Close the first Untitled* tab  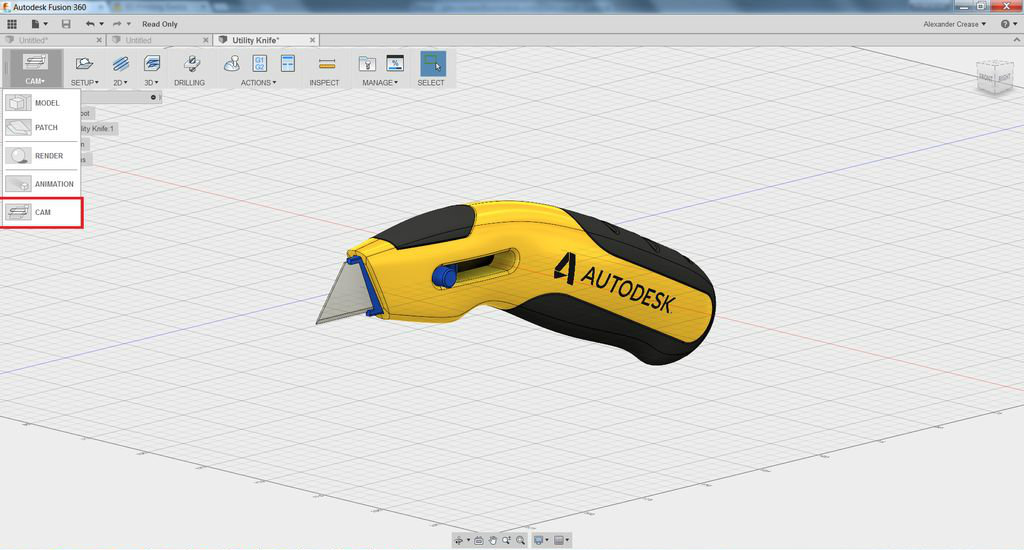99,40
